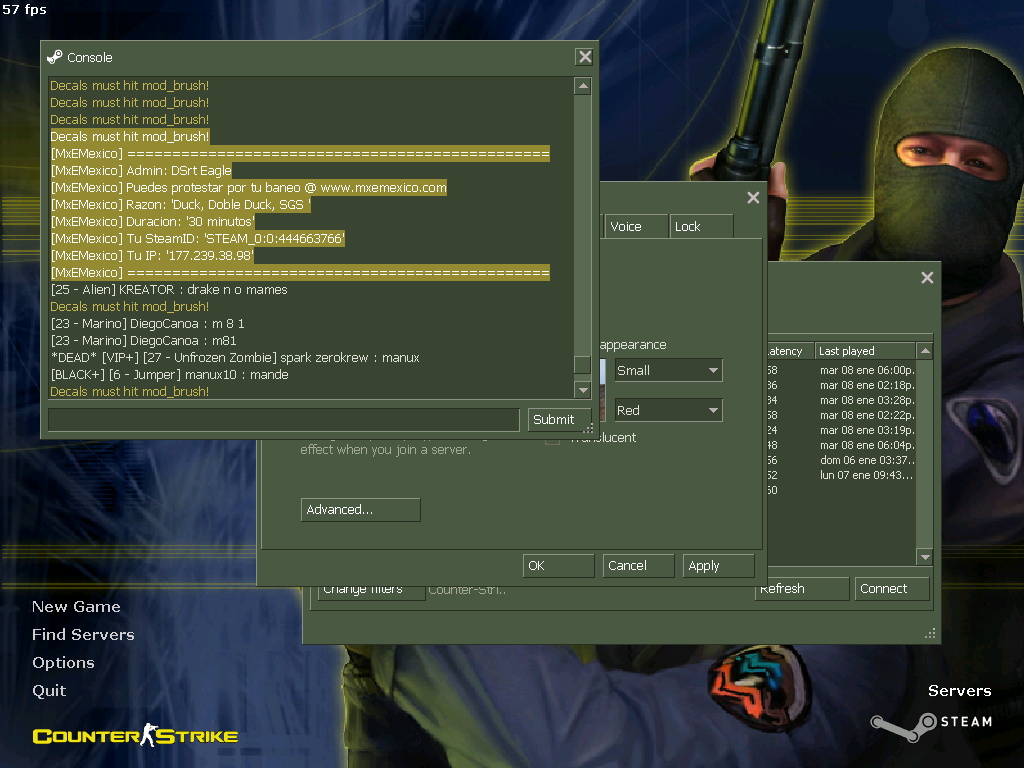This screenshot has width=1024, height=768.
Task: Close the server browser window
Action: (927, 278)
